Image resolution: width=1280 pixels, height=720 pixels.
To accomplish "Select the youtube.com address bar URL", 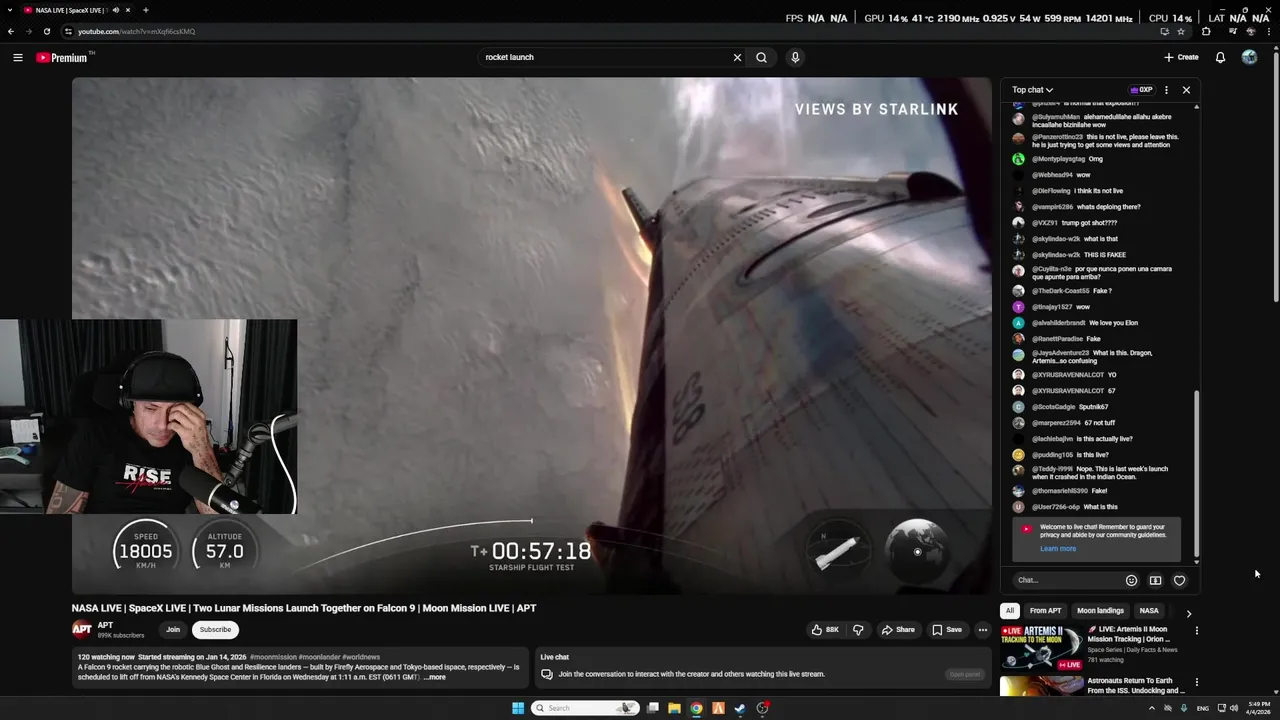I will 136,31.
